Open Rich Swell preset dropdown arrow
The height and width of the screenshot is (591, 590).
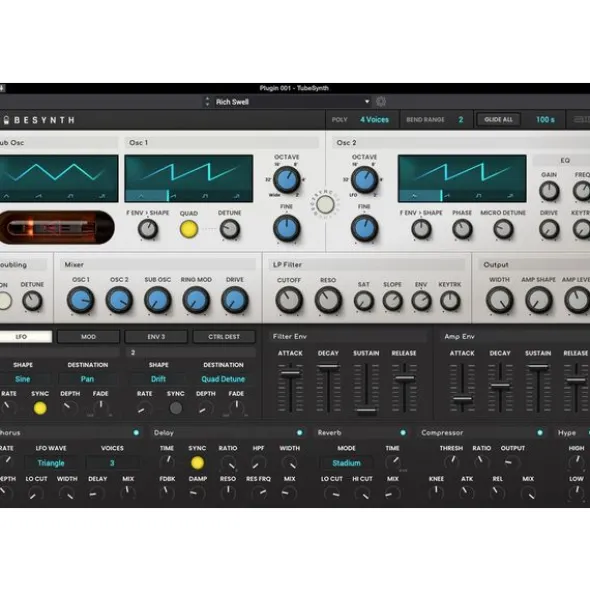[x=367, y=102]
